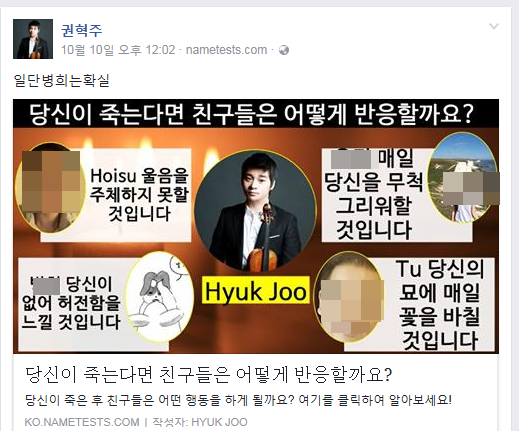The height and width of the screenshot is (431, 519).
Task: Click the 매일 당신을 무척 그리워할 text box
Action: click(375, 195)
